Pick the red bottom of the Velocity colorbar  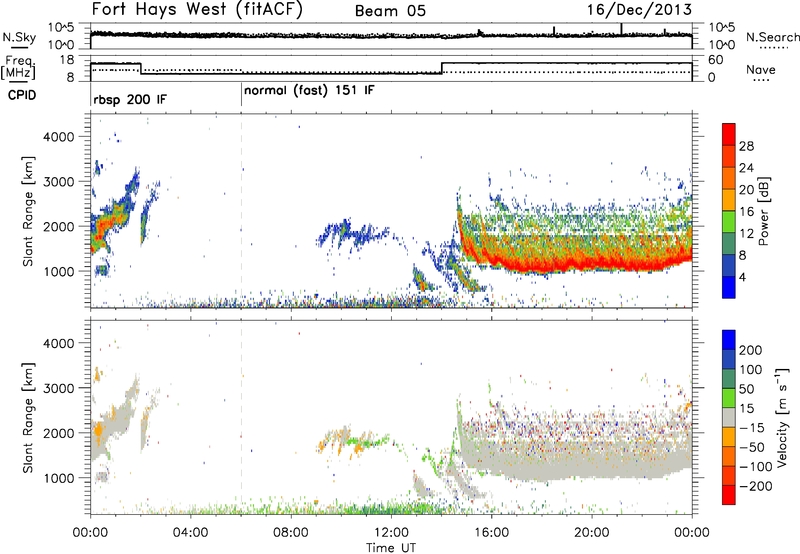[x=729, y=495]
